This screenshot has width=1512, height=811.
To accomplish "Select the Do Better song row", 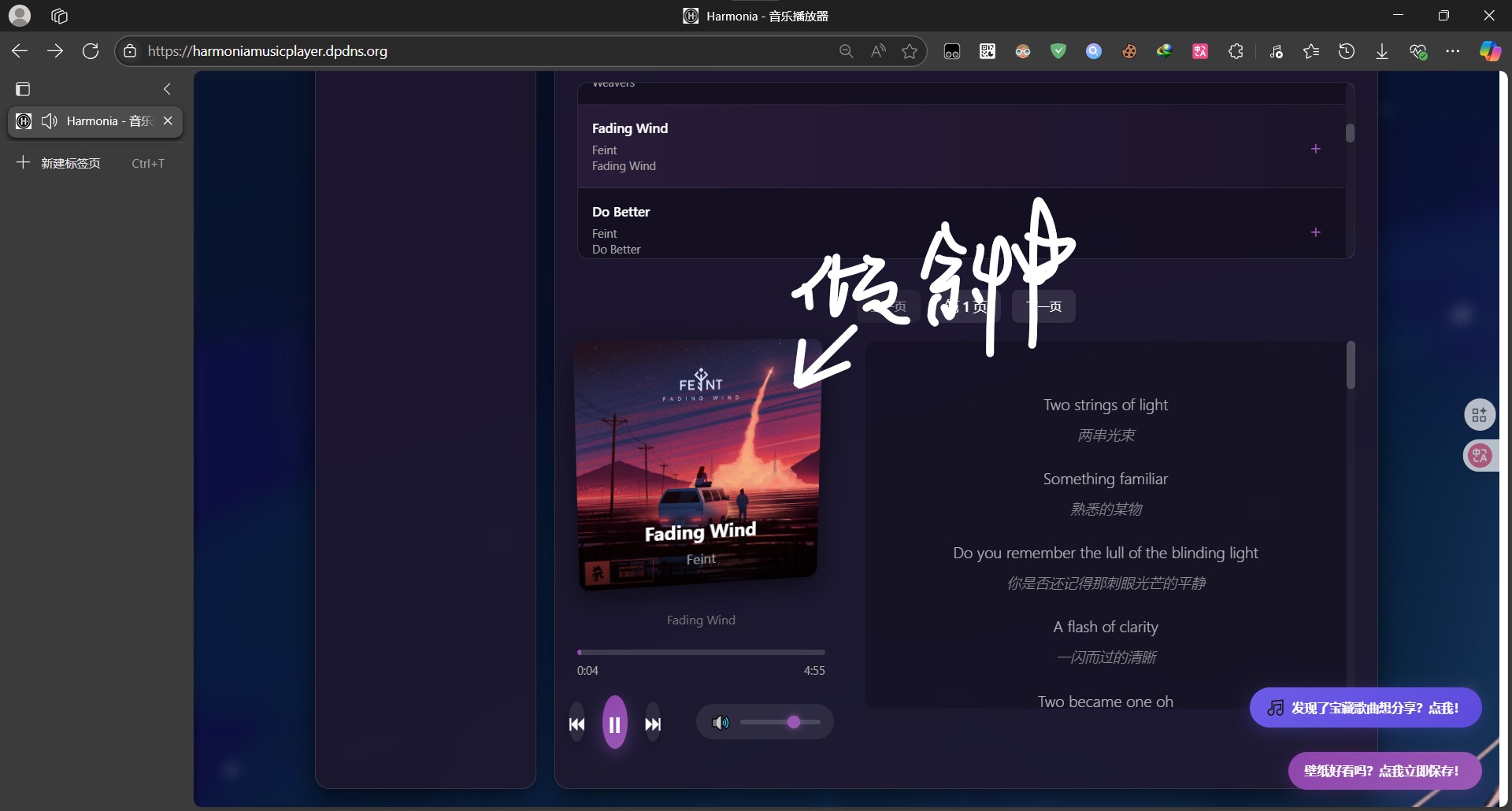I will click(961, 224).
